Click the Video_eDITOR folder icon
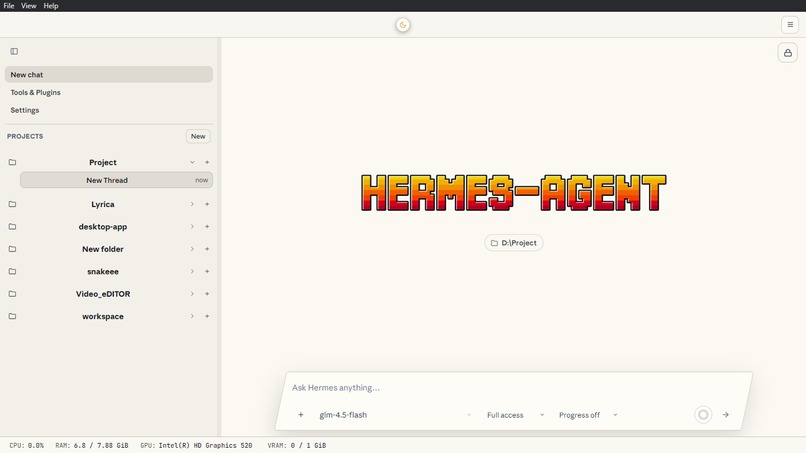The image size is (806, 453). [12, 294]
